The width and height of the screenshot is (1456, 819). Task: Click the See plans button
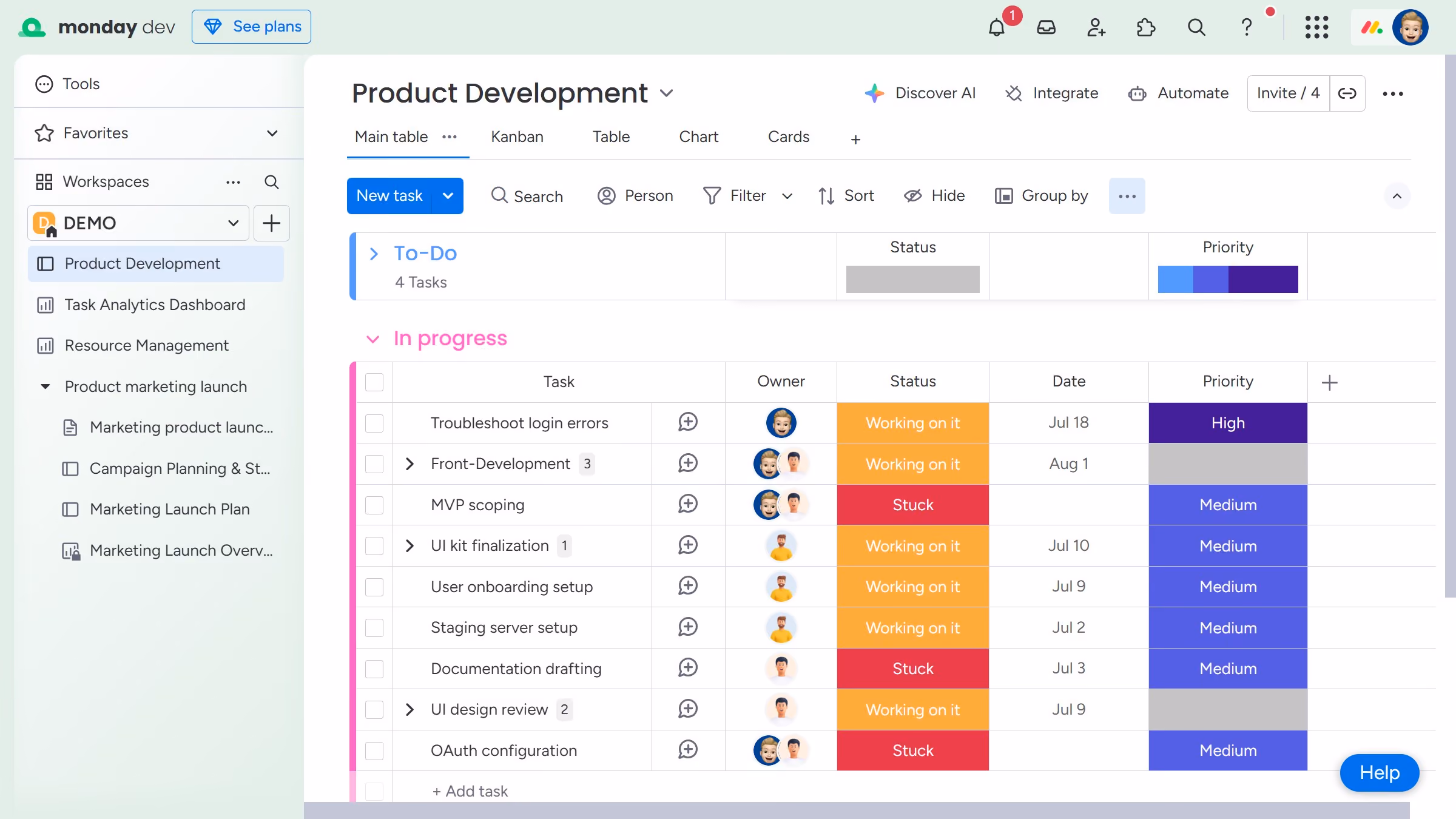pyautogui.click(x=251, y=27)
